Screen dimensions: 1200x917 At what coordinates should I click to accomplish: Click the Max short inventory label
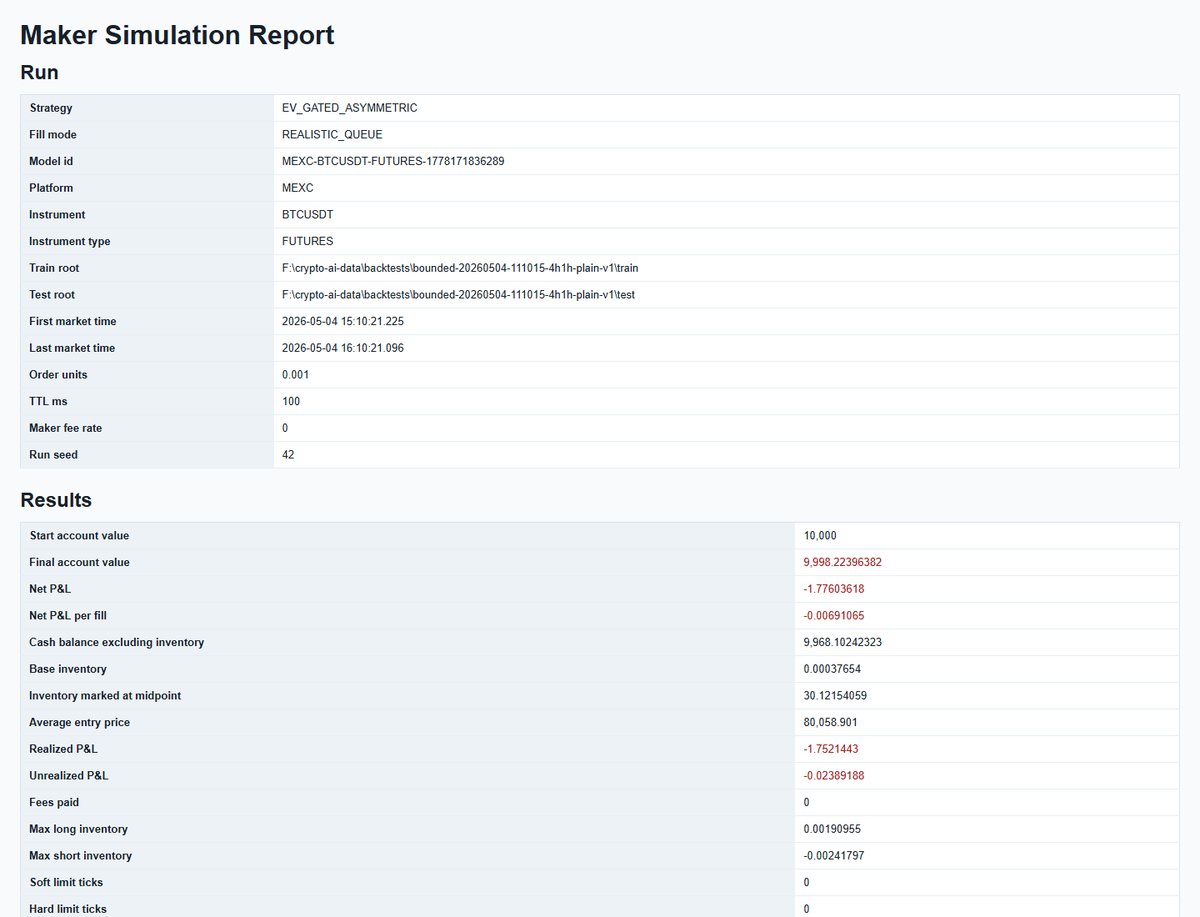[81, 856]
